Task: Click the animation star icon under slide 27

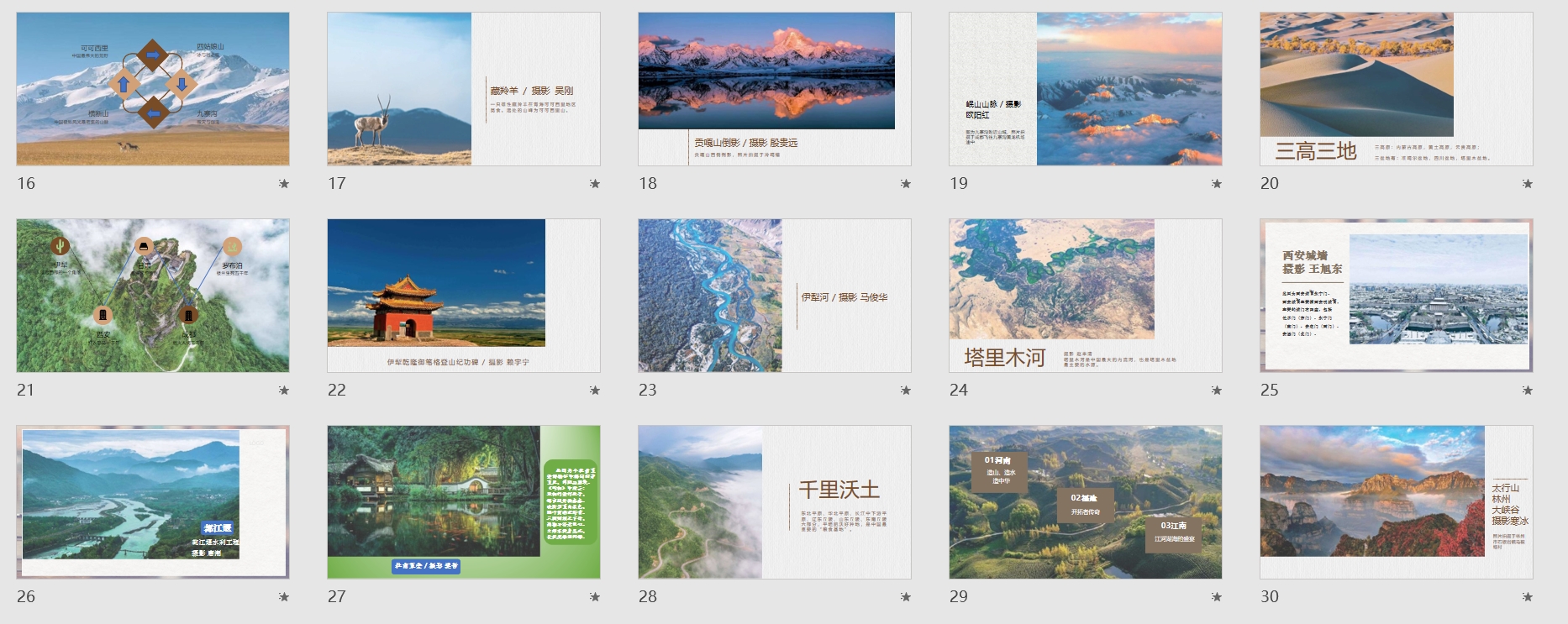Action: pyautogui.click(x=595, y=596)
